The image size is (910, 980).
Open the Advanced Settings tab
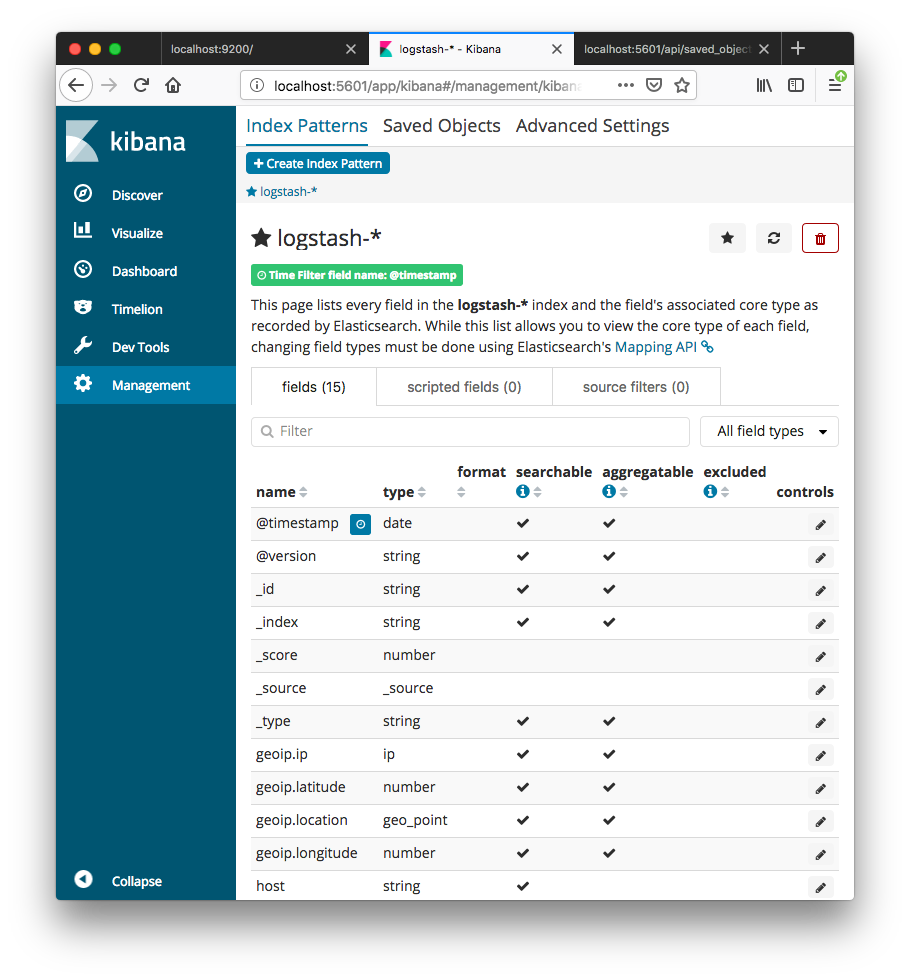click(x=592, y=126)
